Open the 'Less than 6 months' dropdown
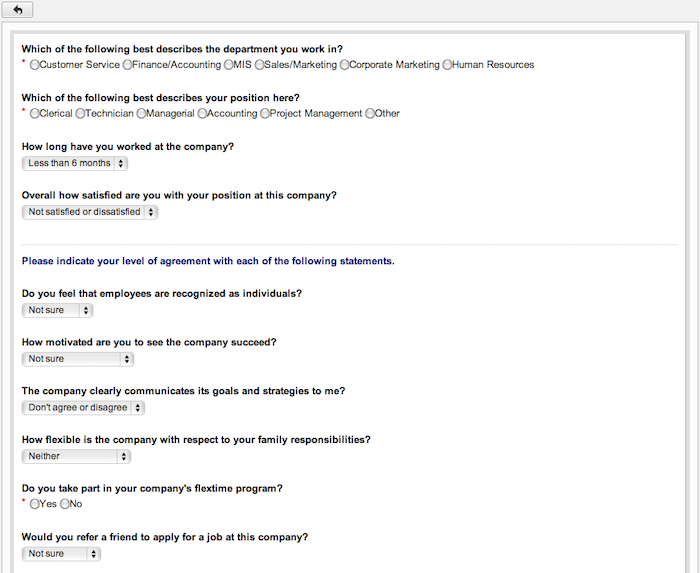The width and height of the screenshot is (700, 573). point(75,163)
